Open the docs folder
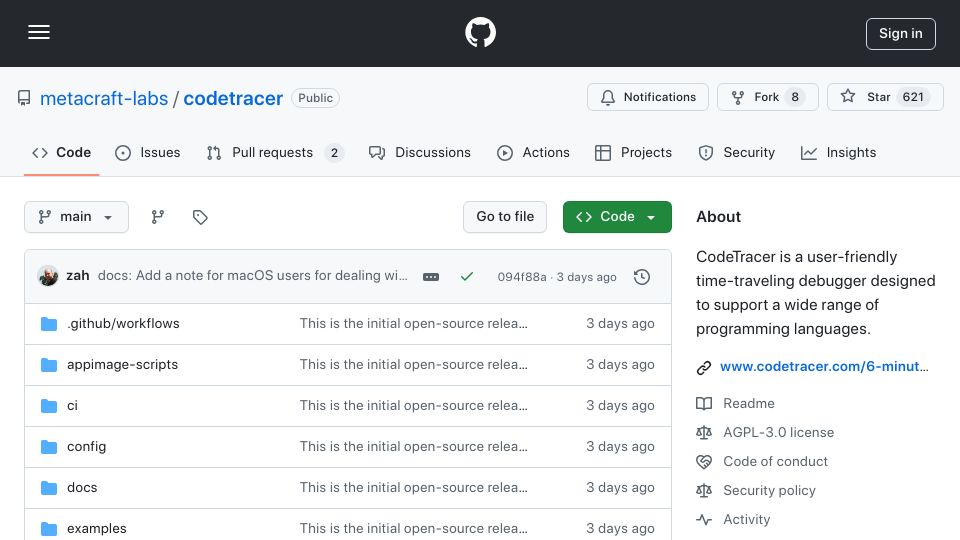This screenshot has width=960, height=540. (x=82, y=487)
